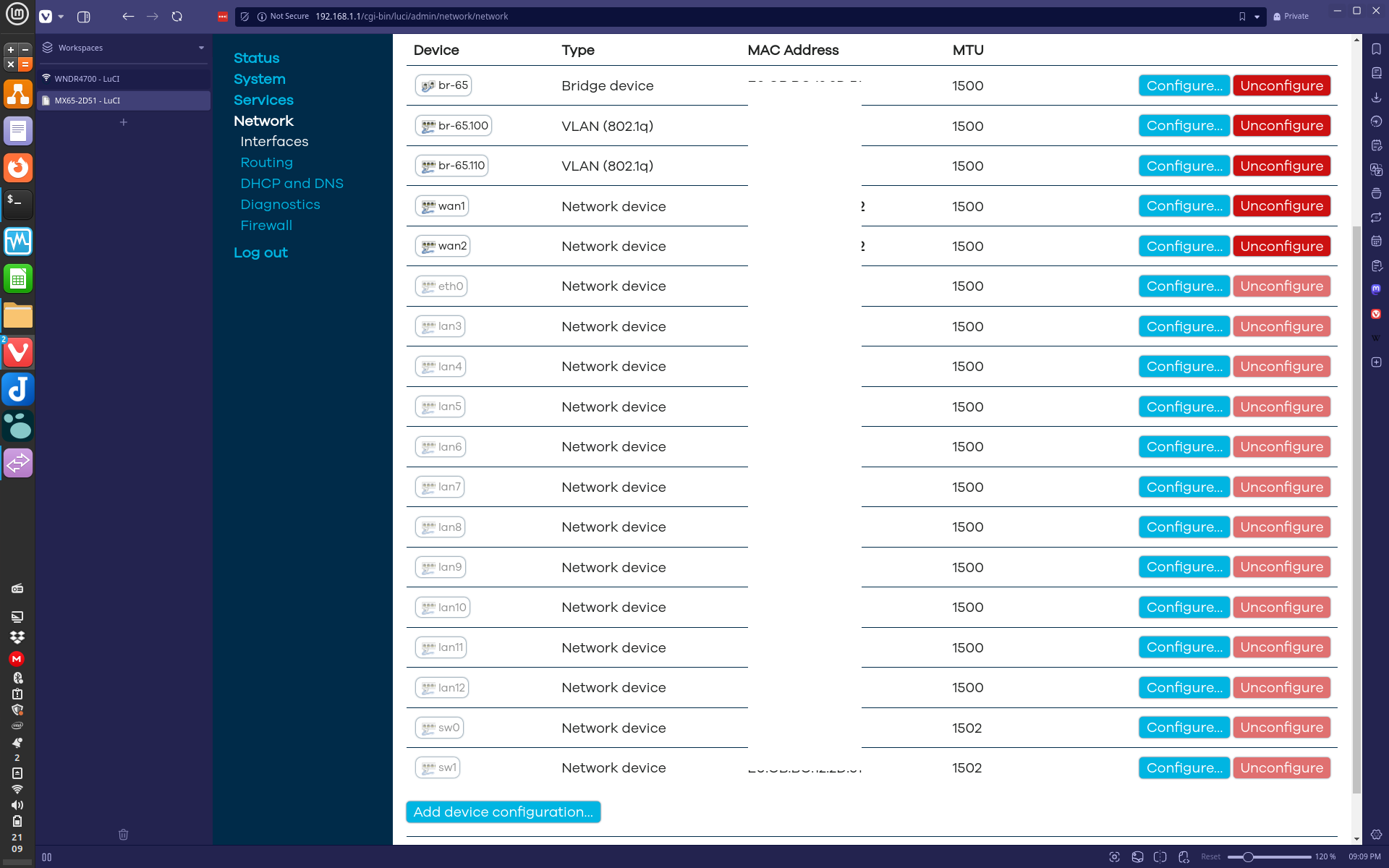Go to Routing submenu
The height and width of the screenshot is (868, 1389).
pyautogui.click(x=266, y=163)
